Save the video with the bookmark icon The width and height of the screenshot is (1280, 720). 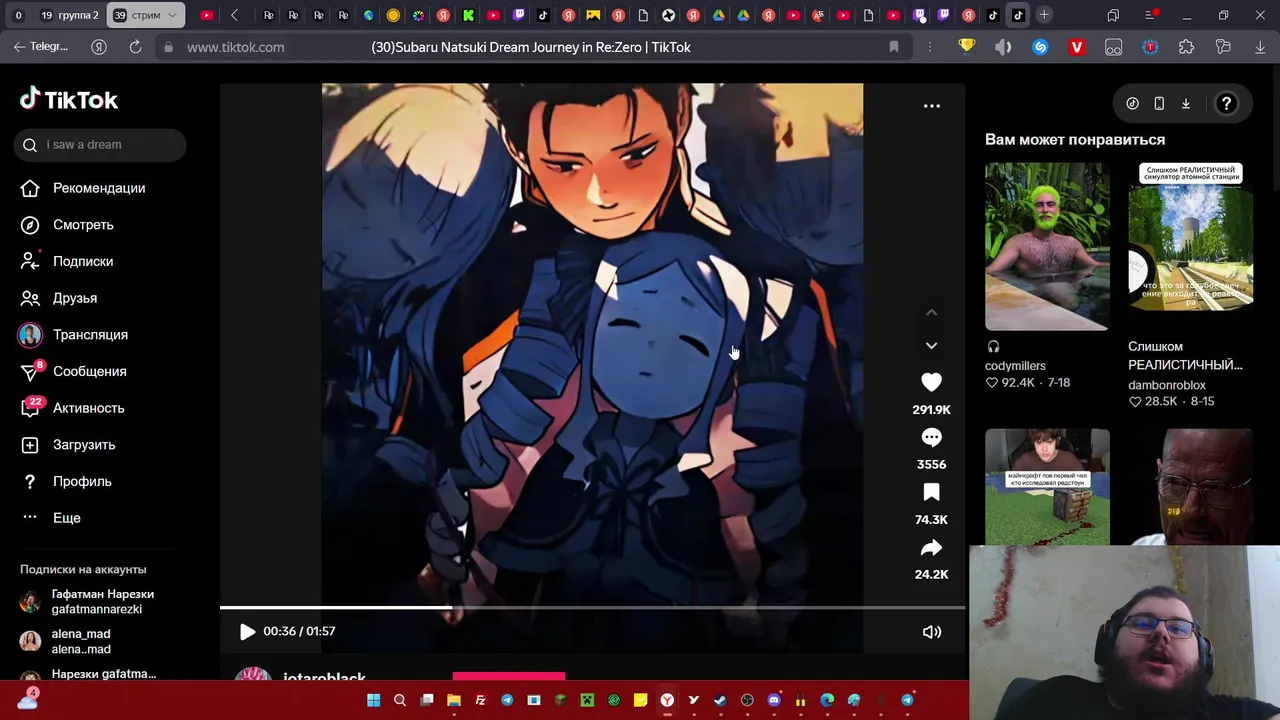(931, 492)
